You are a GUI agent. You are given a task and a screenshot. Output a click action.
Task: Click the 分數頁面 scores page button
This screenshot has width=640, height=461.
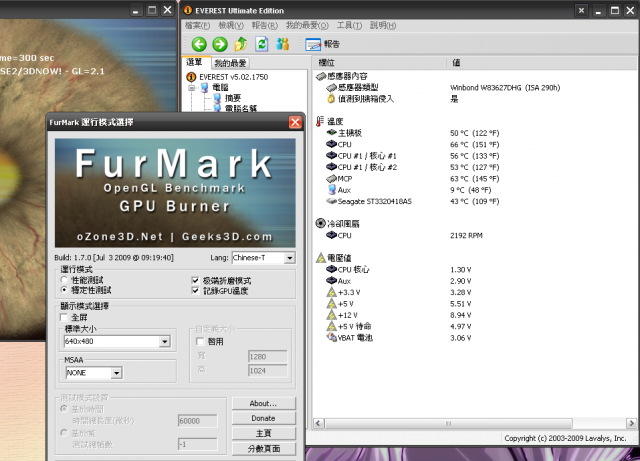click(x=264, y=449)
